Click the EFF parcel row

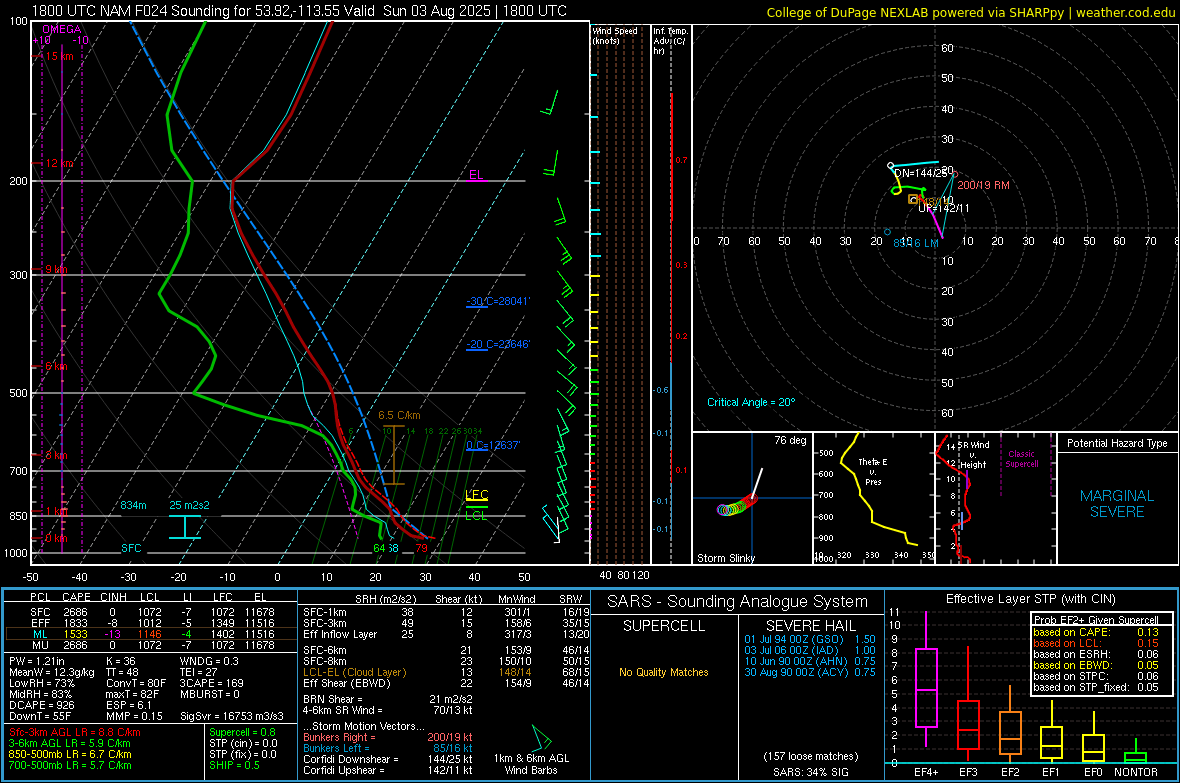(x=151, y=623)
